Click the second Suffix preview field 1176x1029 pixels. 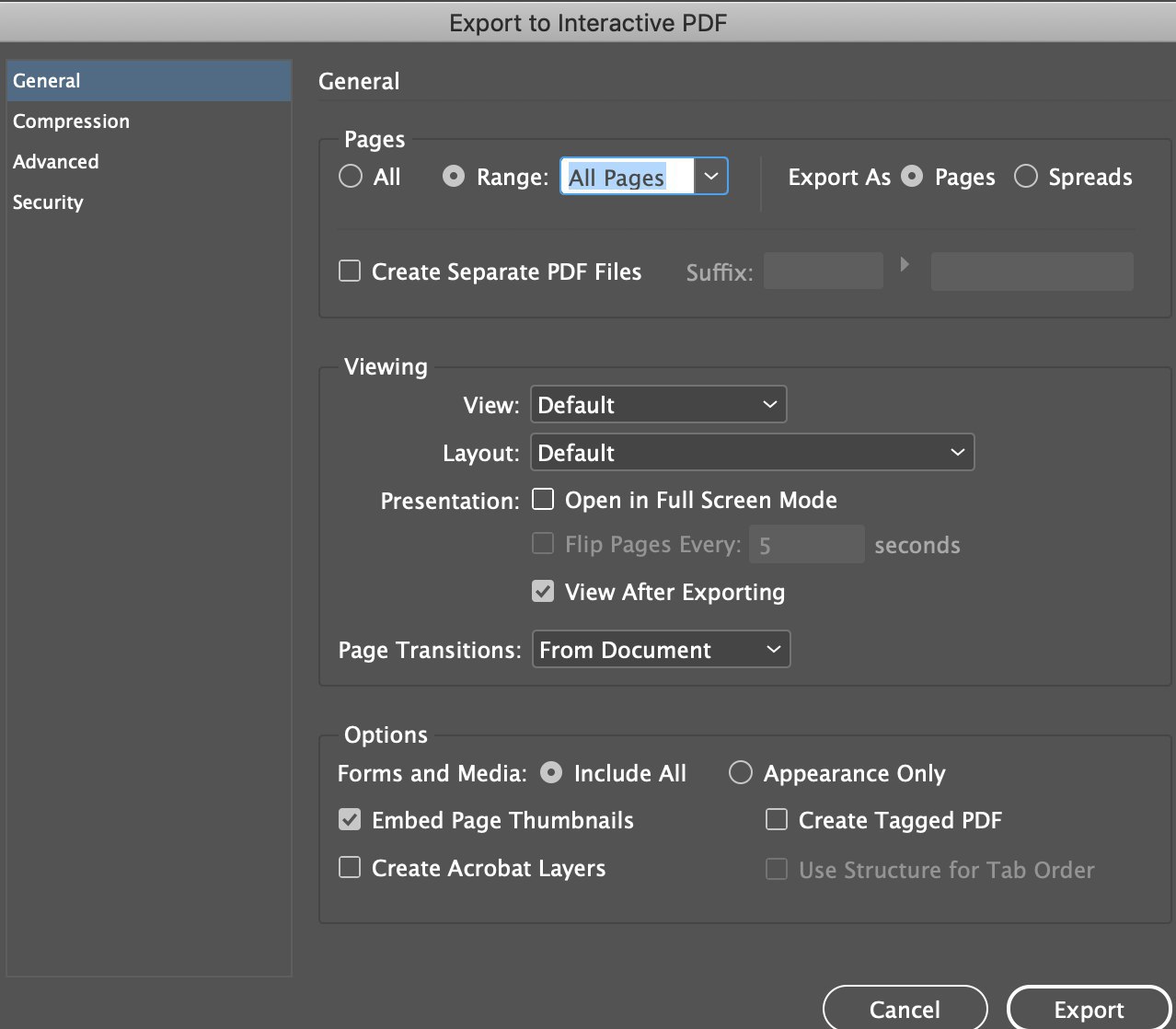click(1032, 271)
